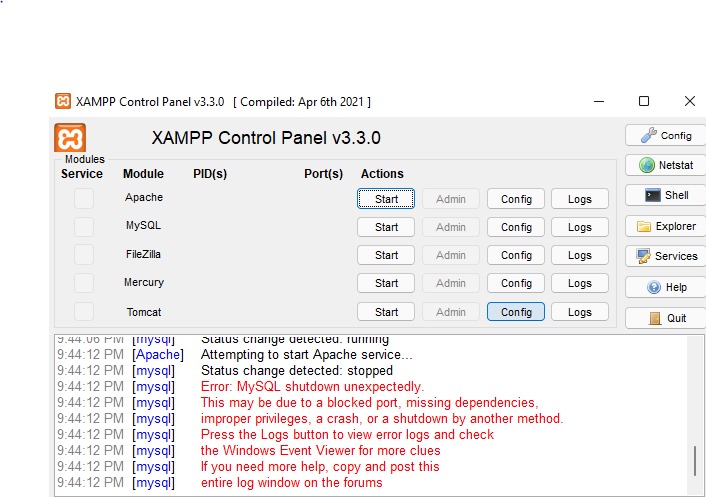The image size is (706, 497).
Task: Toggle the FileZilla service checkbox
Action: [84, 255]
